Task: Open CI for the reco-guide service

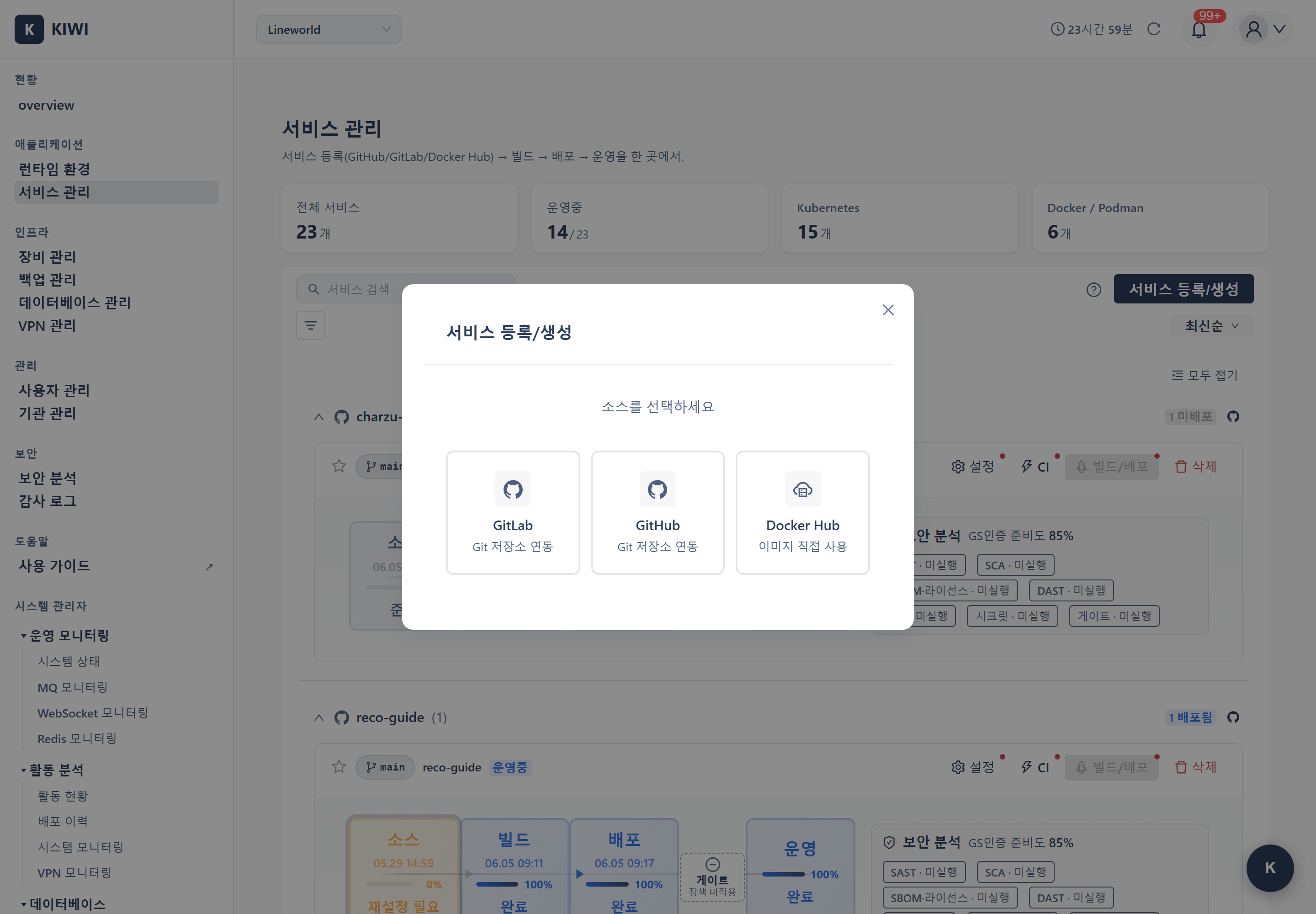Action: click(1035, 767)
